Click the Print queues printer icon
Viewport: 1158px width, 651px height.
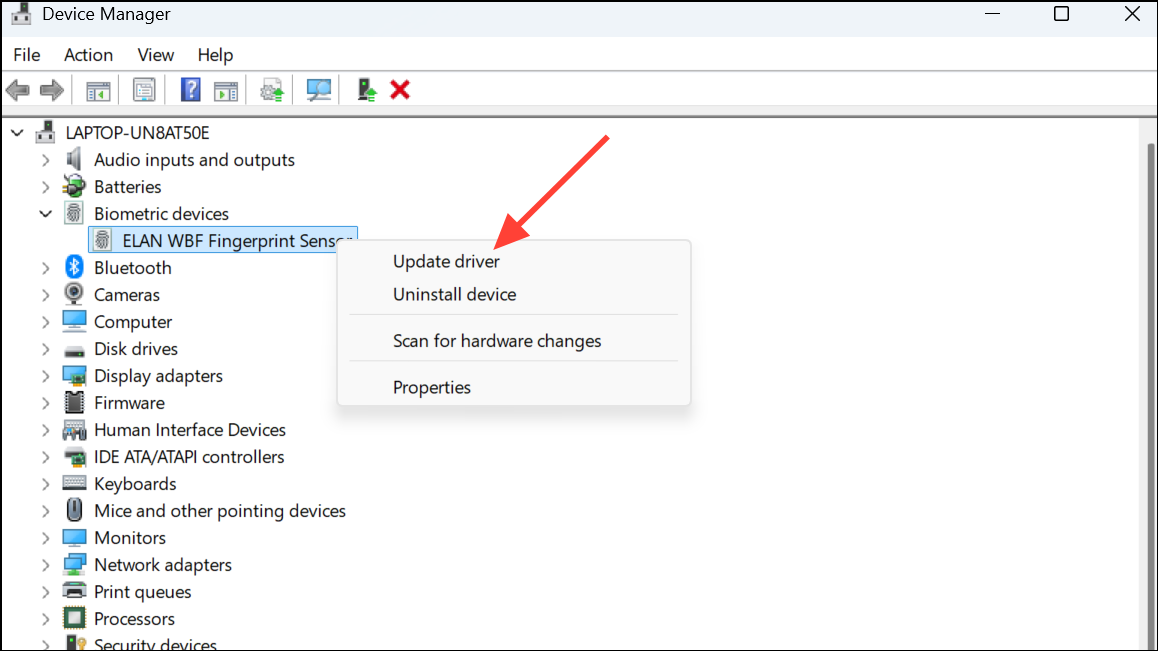pos(74,590)
